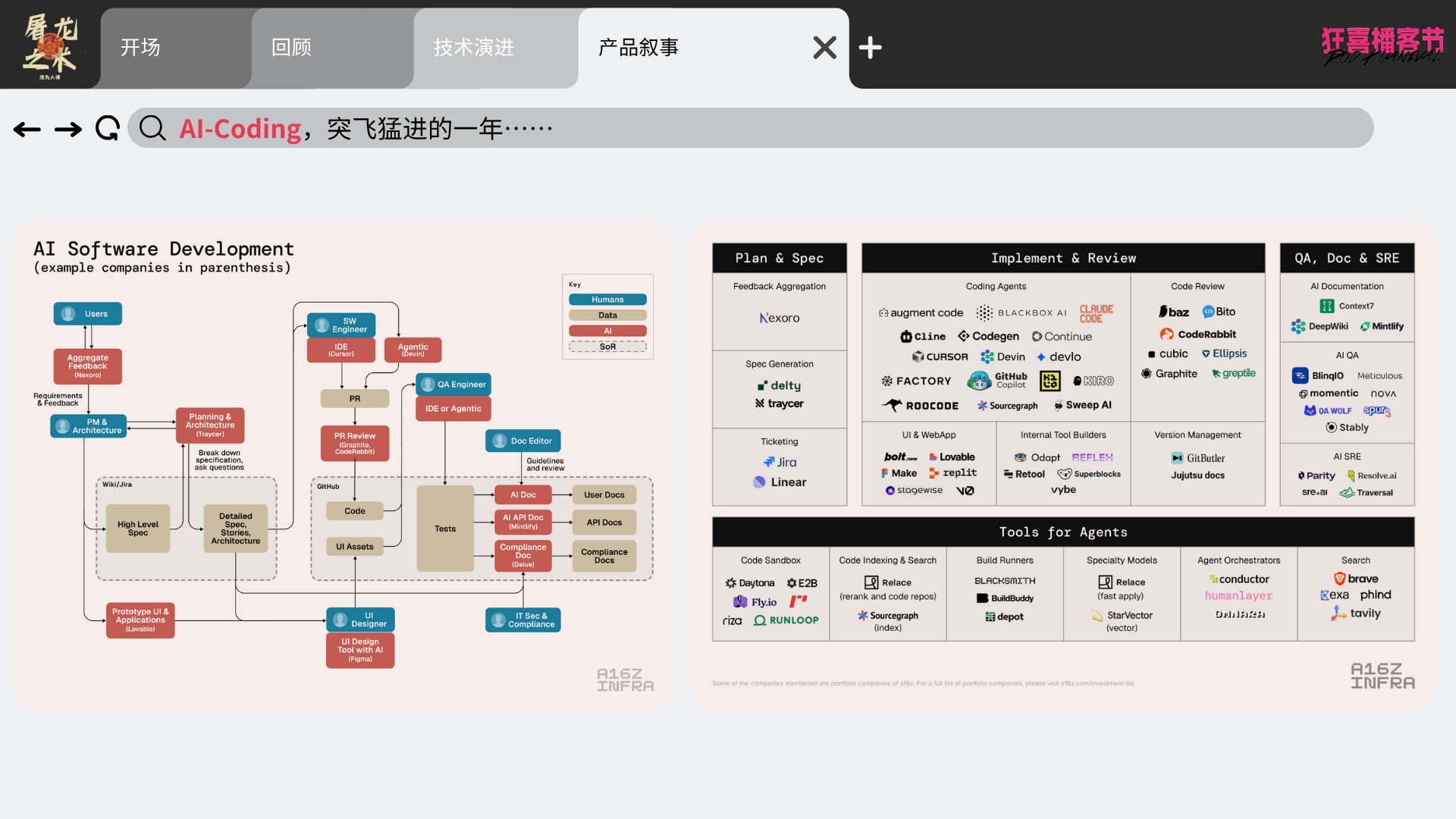This screenshot has width=1456, height=819.
Task: Open a new tab with plus icon
Action: (x=870, y=48)
